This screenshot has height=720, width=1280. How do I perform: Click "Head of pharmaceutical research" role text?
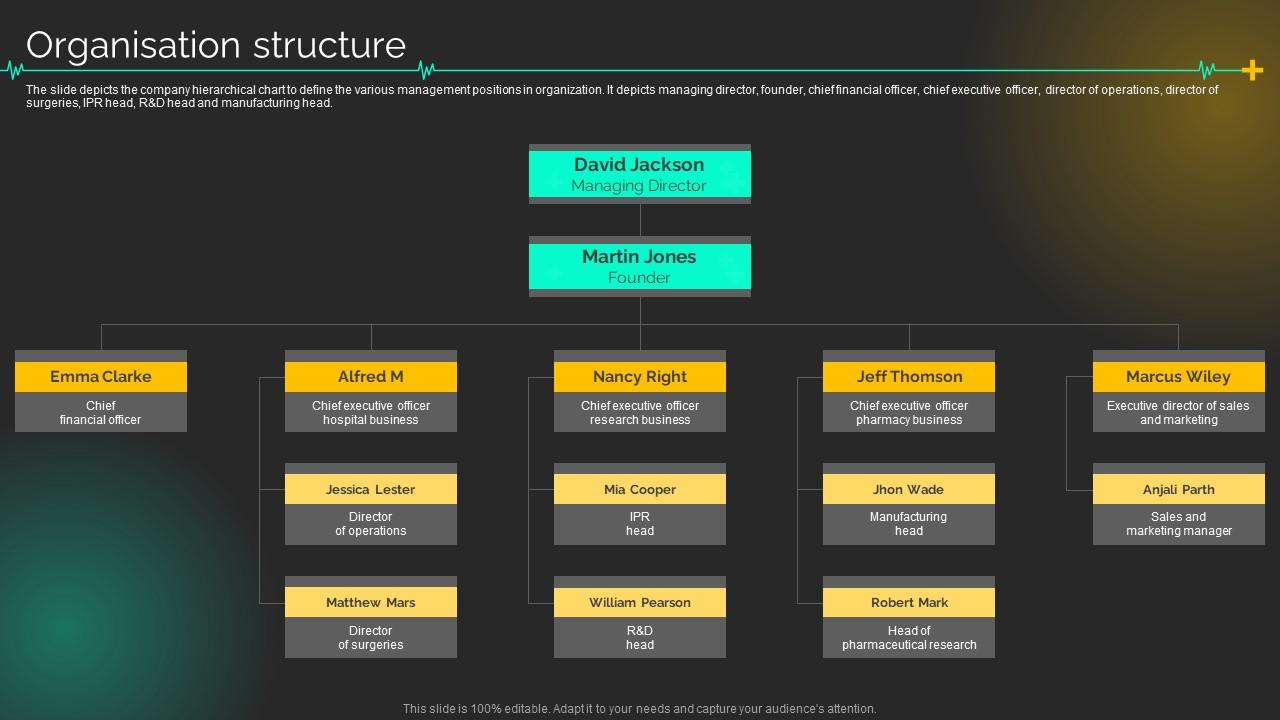909,638
